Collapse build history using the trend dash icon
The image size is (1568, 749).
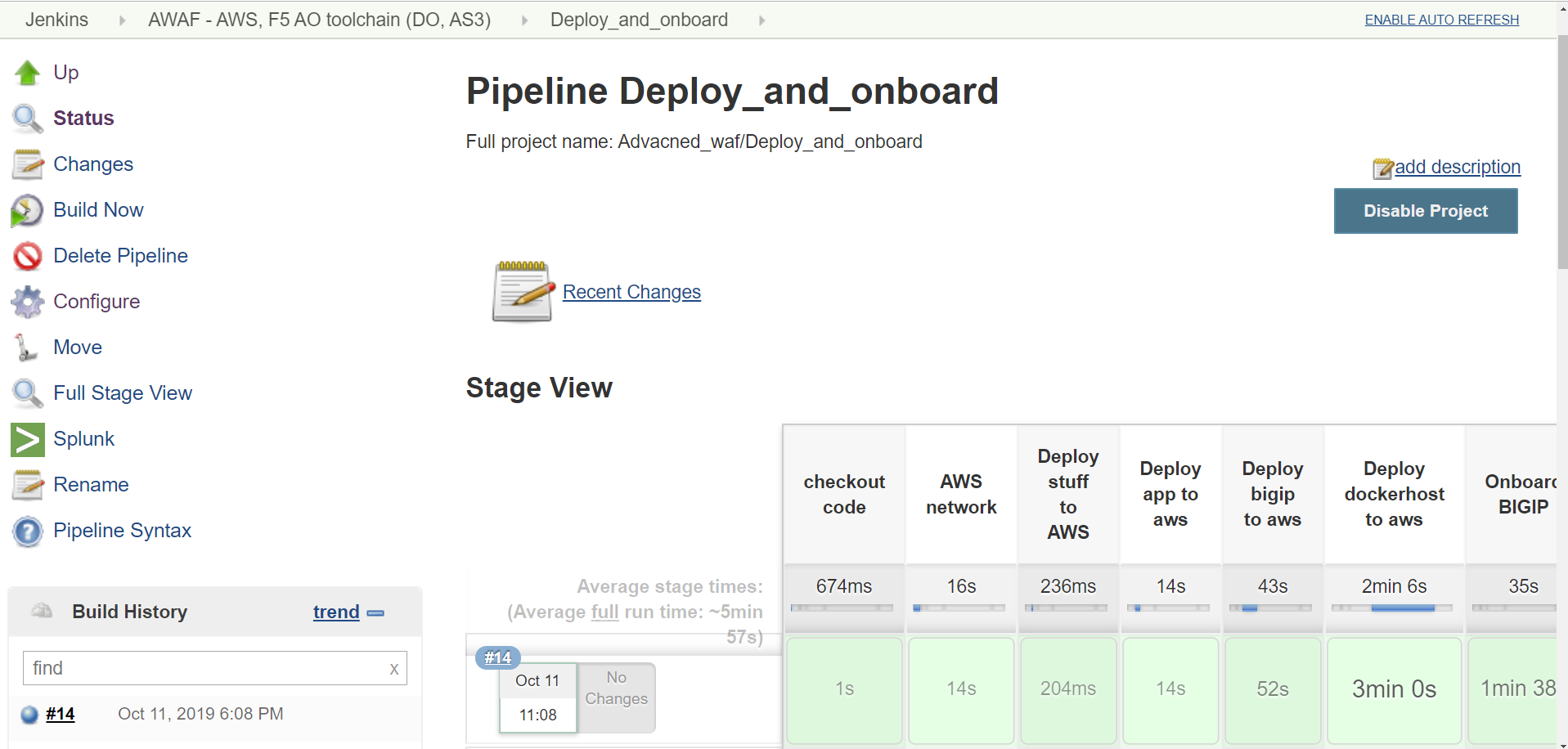point(375,612)
